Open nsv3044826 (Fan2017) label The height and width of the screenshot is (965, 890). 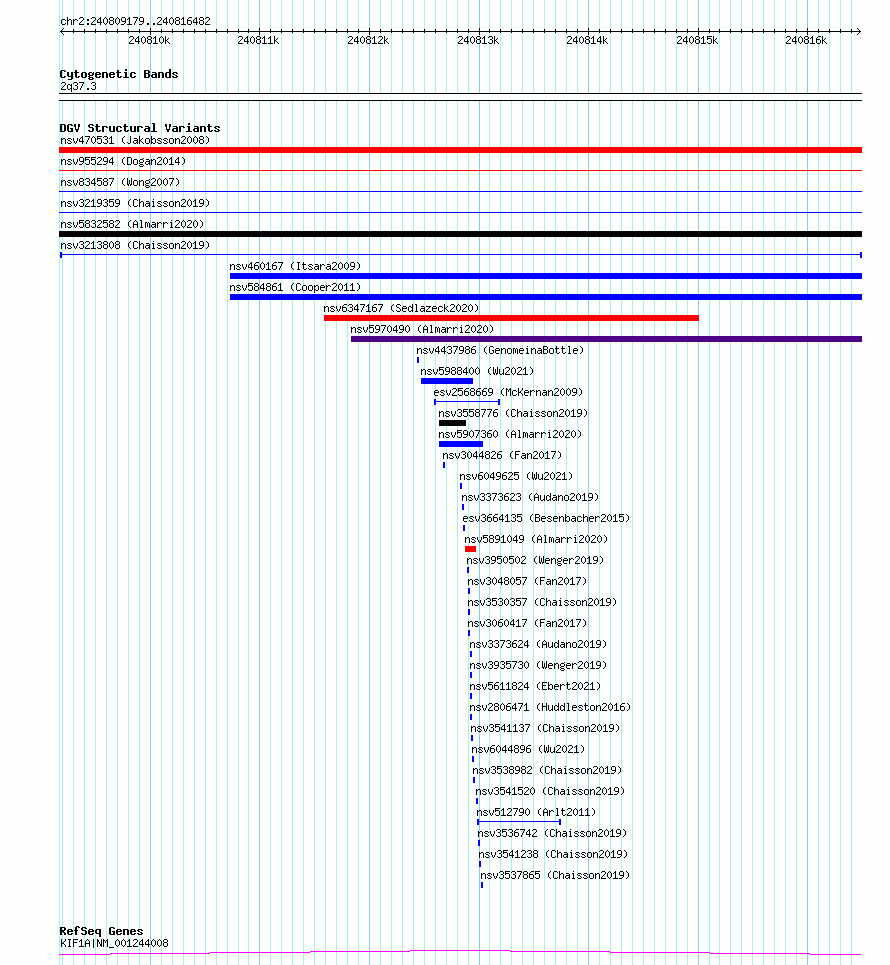click(502, 454)
